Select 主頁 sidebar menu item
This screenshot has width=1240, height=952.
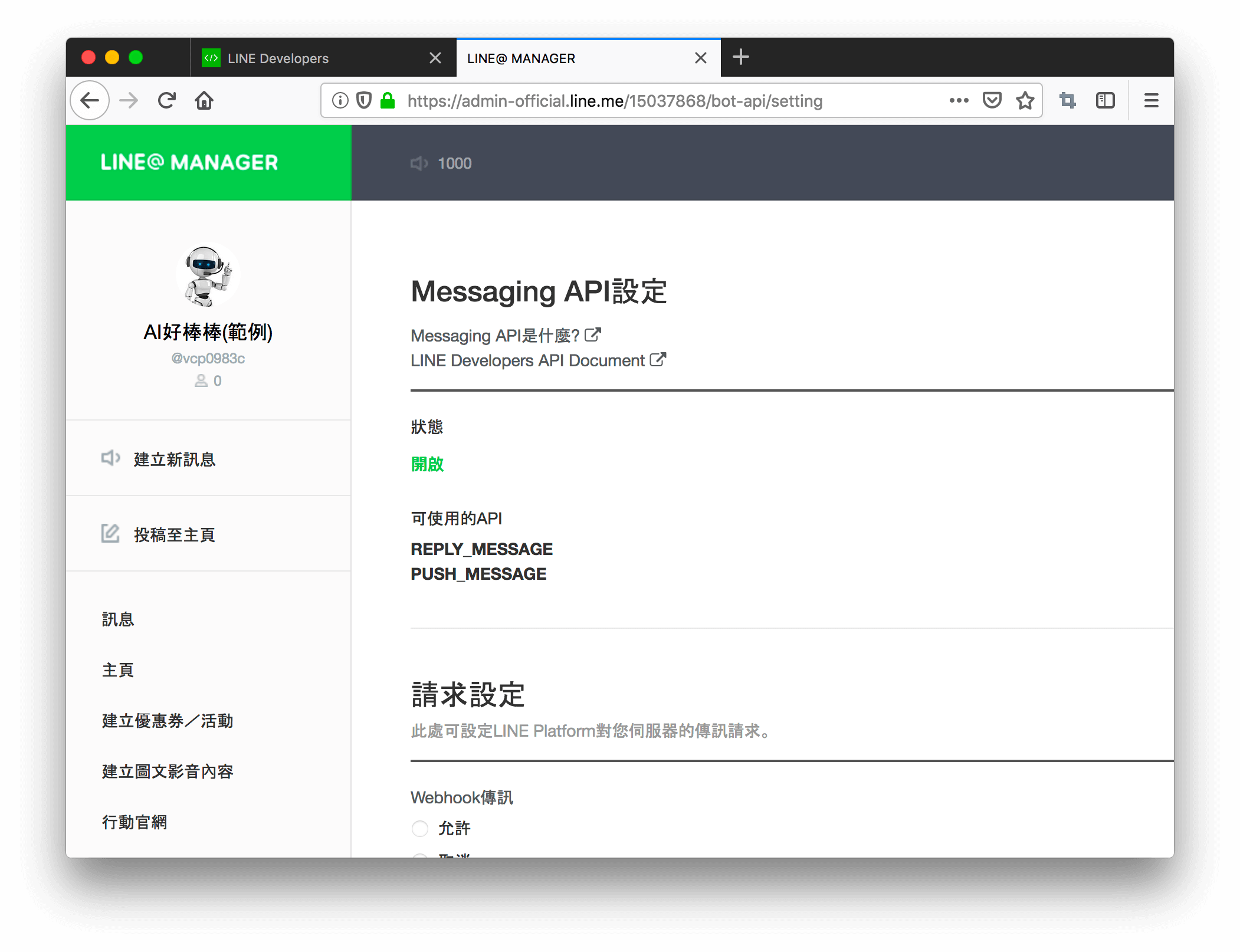[118, 670]
